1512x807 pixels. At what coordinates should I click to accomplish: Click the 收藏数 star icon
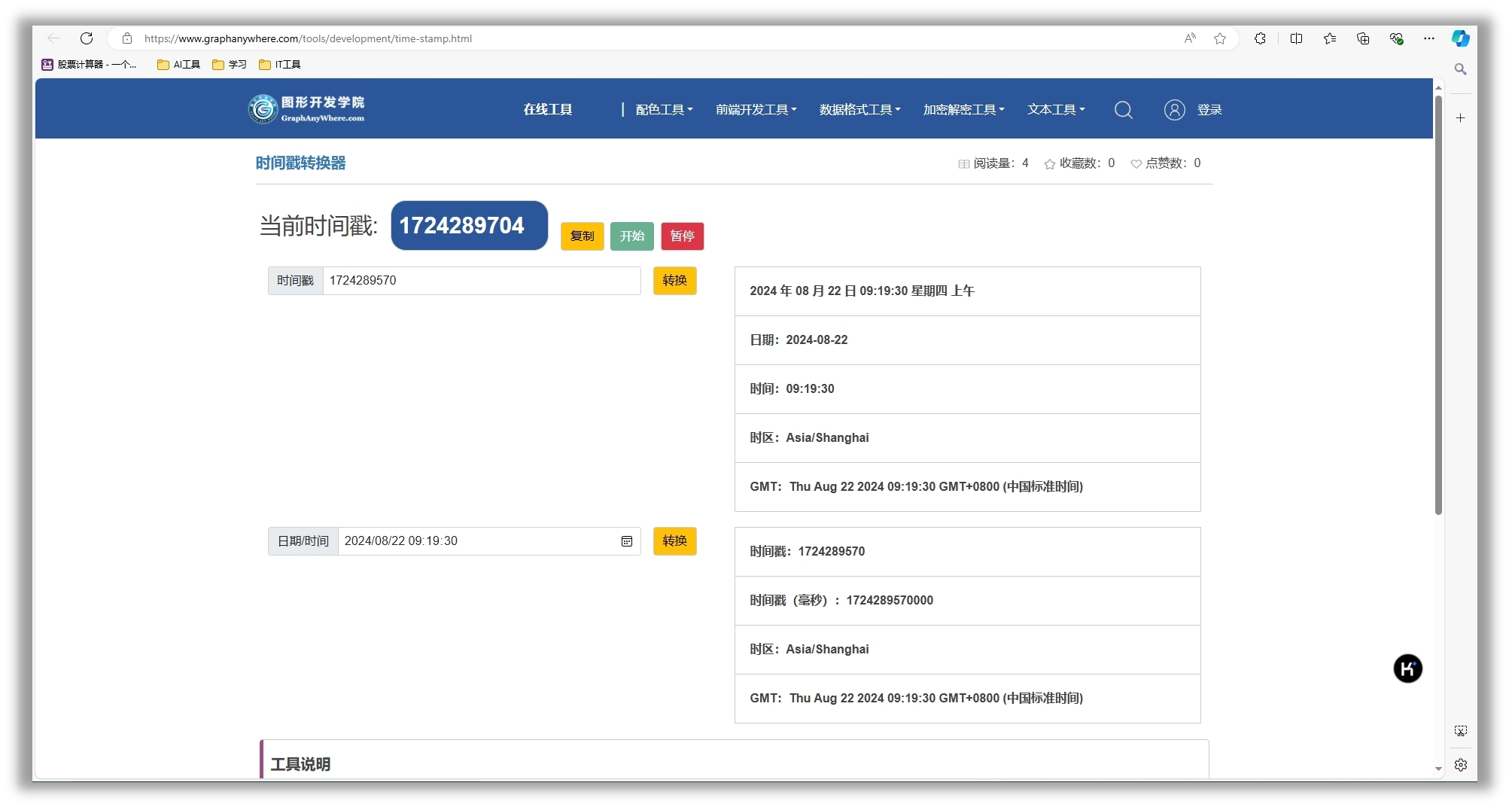coord(1049,164)
